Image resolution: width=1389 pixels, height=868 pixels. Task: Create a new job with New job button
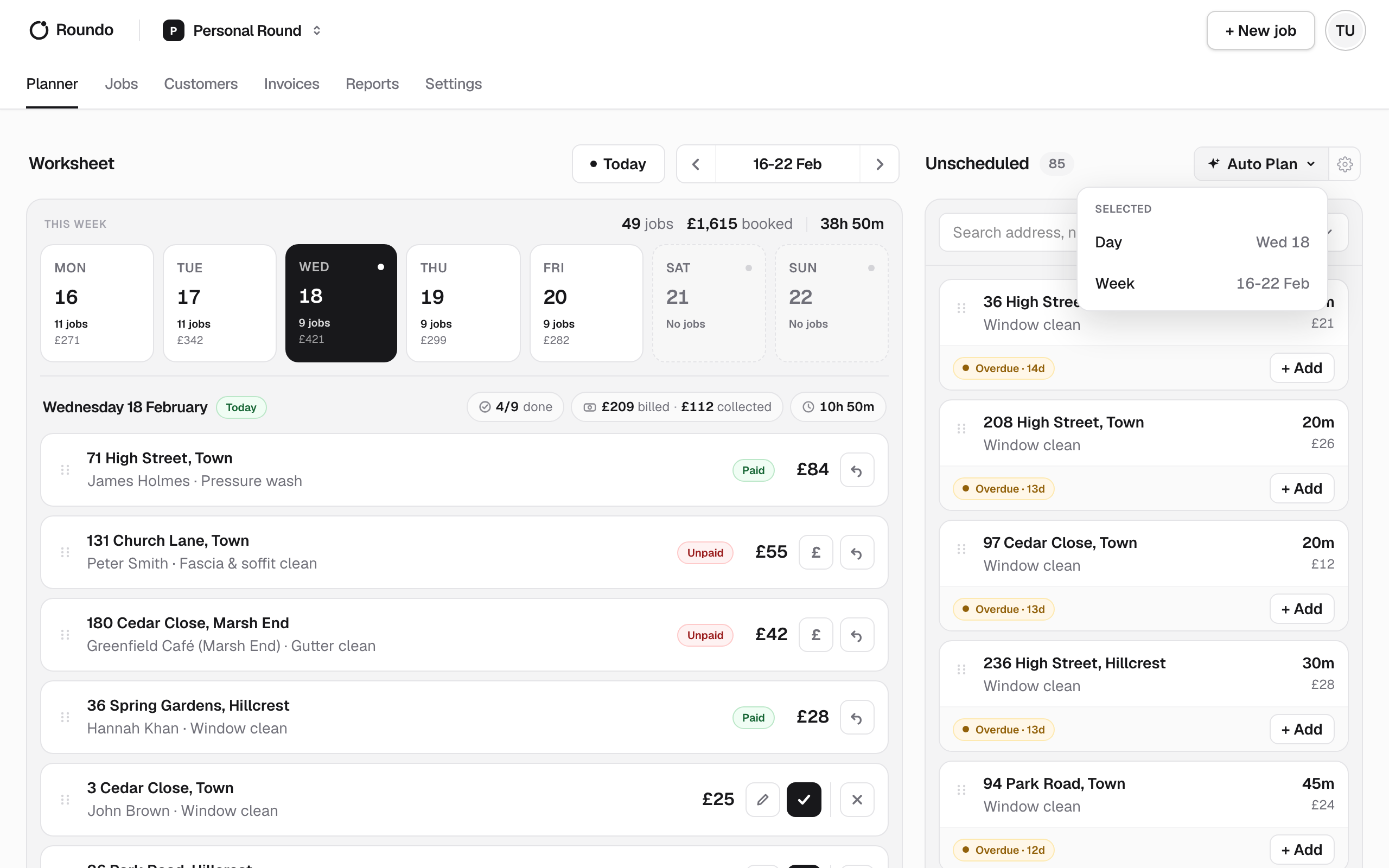[x=1260, y=30]
